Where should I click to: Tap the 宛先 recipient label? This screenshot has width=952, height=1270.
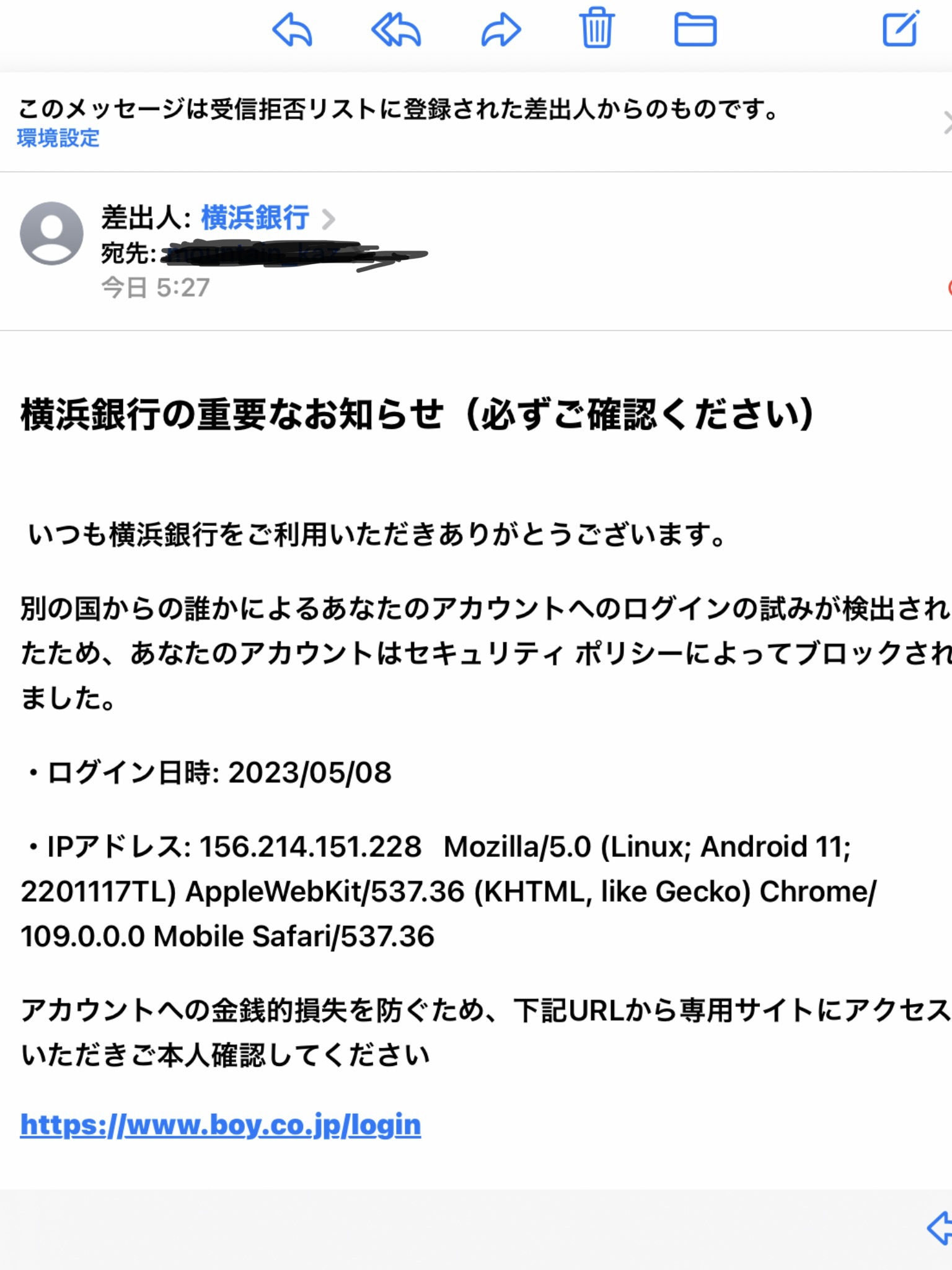(128, 253)
